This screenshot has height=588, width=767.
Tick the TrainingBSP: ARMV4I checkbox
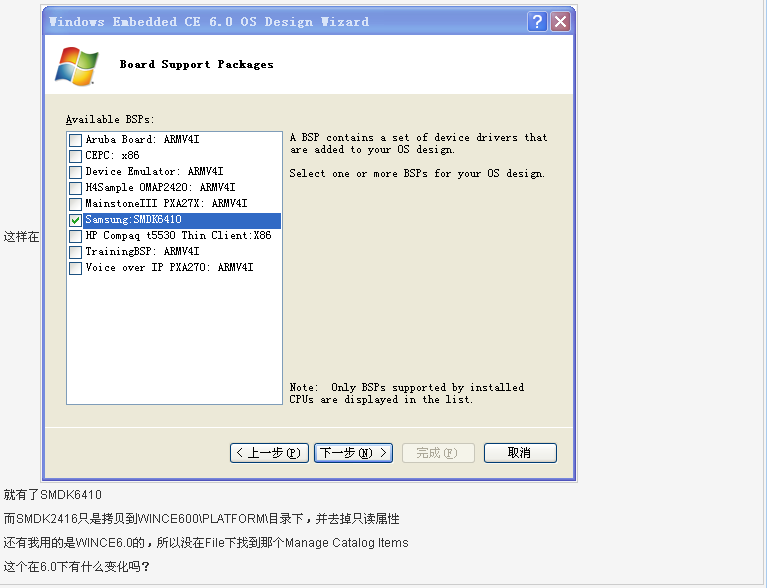coord(75,252)
